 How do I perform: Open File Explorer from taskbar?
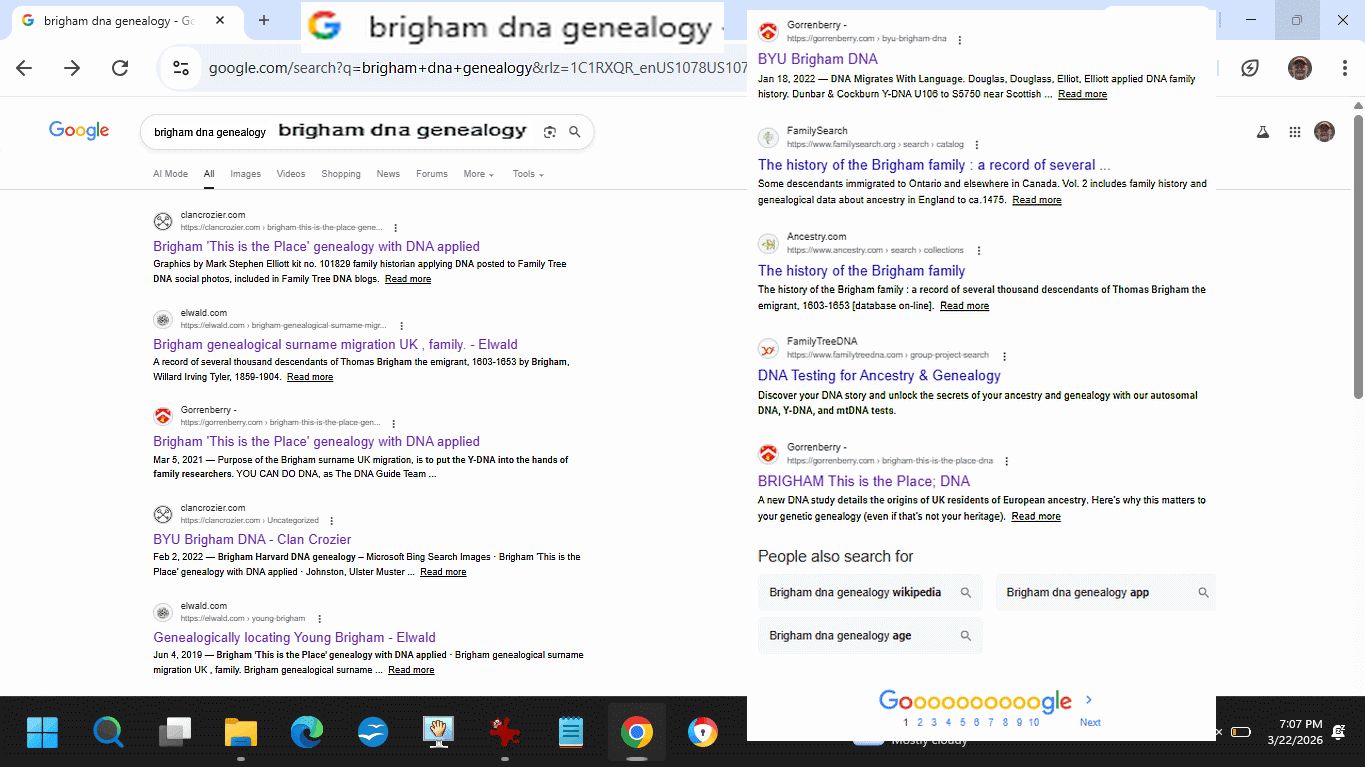(241, 733)
